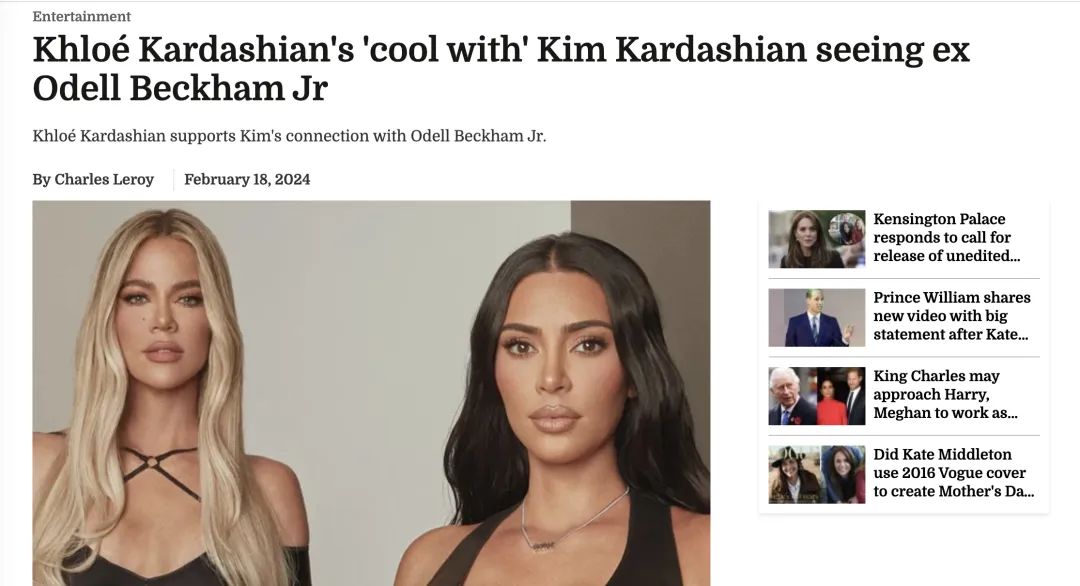The image size is (1080, 586).
Task: Read Did Kate Middleton use 2016 Vogue article
Action: (953, 473)
